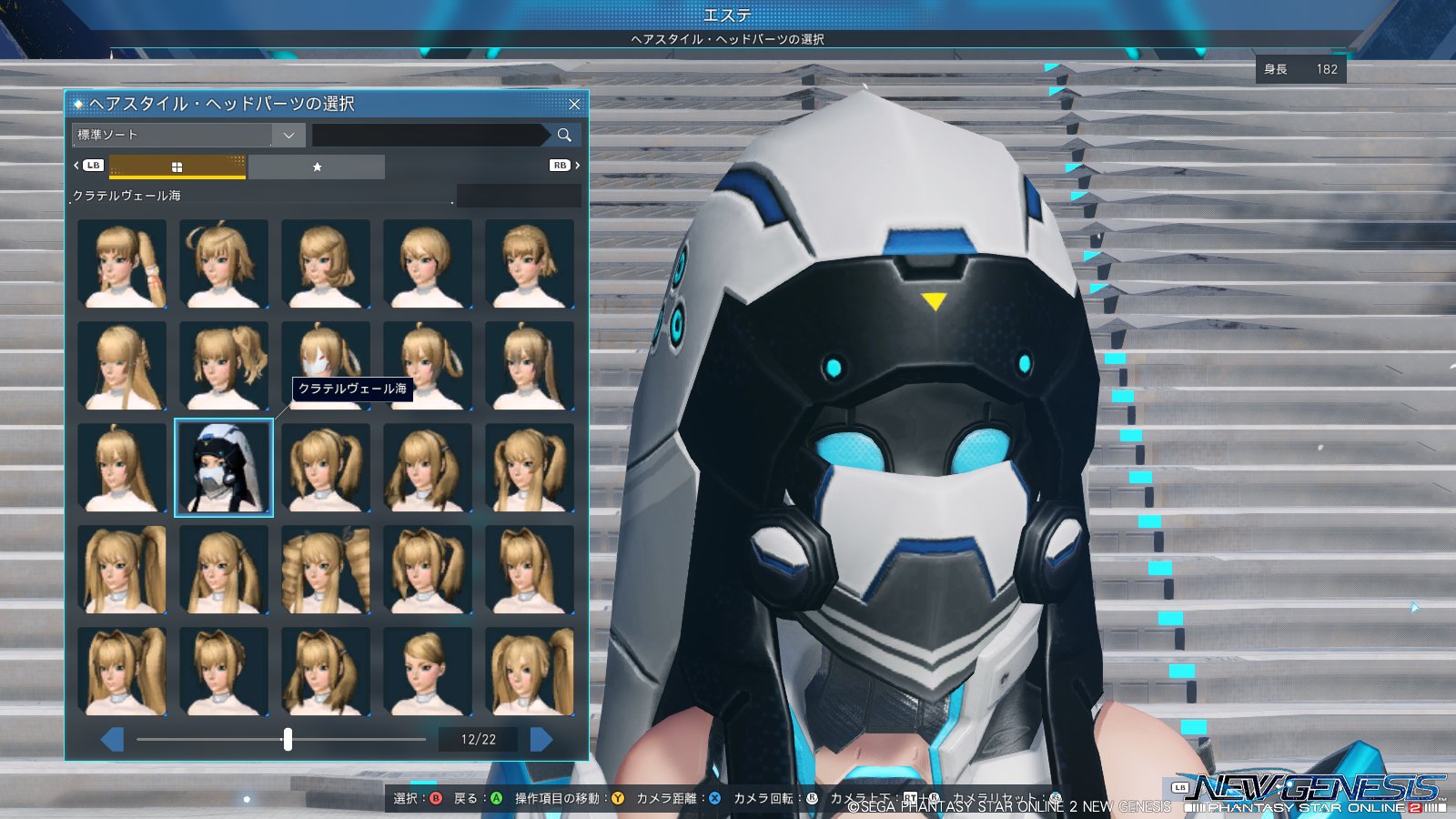Go to the previous page with left arrow

[113, 740]
